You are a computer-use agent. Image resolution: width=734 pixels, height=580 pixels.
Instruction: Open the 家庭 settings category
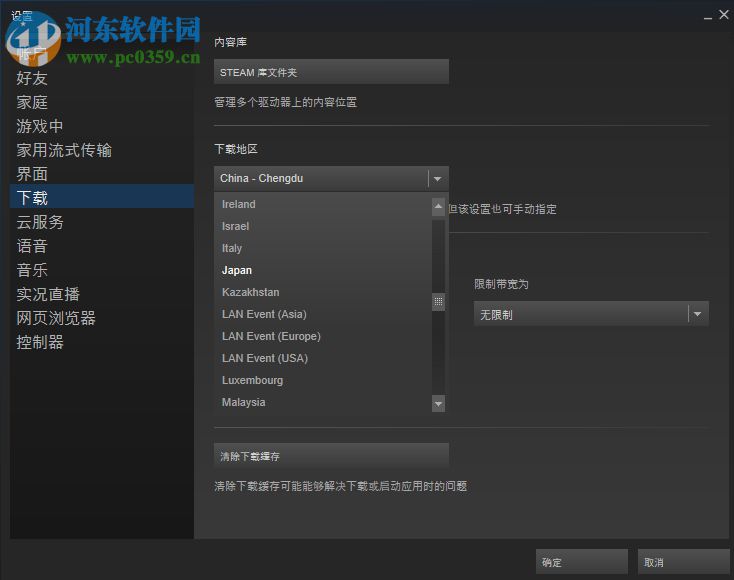pyautogui.click(x=102, y=102)
